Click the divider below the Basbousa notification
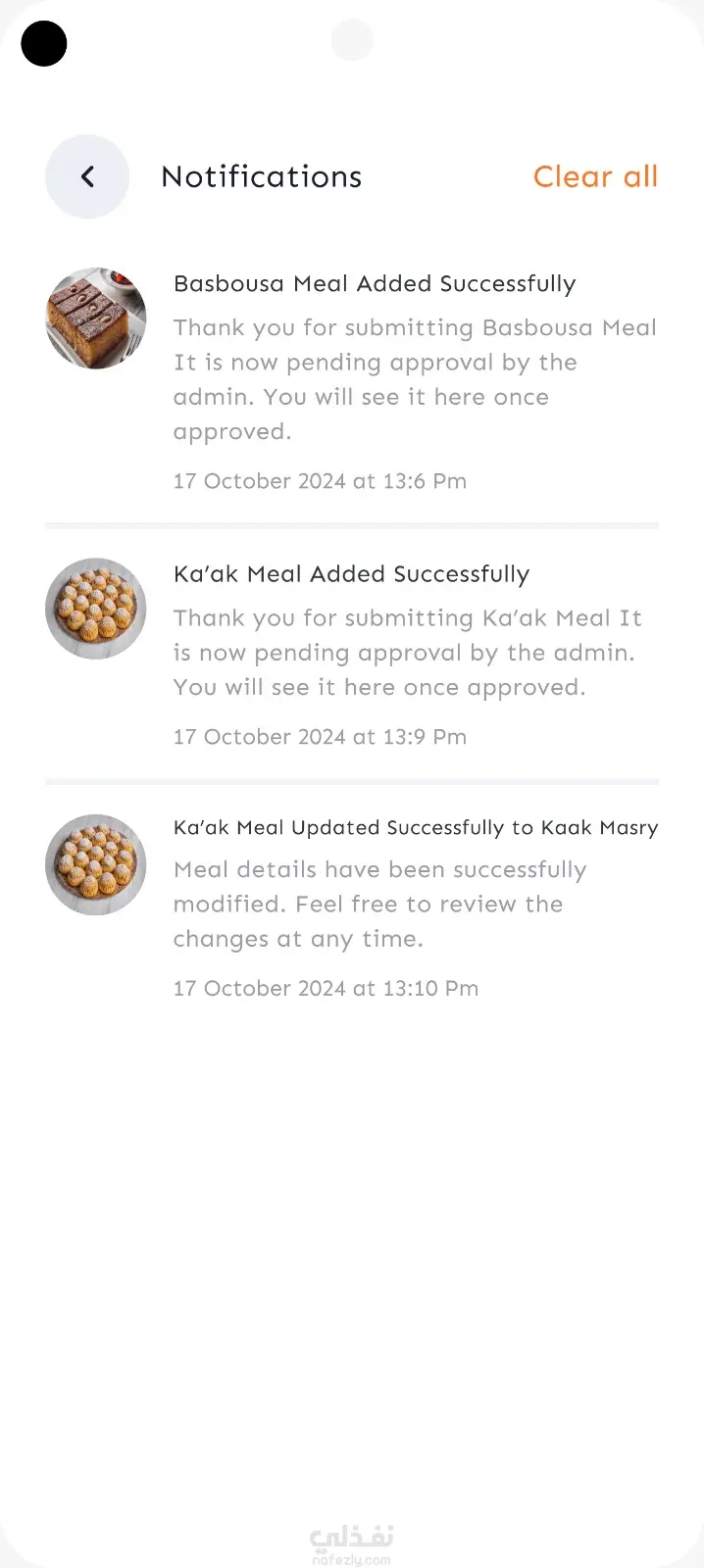The height and width of the screenshot is (1568, 704). [352, 526]
